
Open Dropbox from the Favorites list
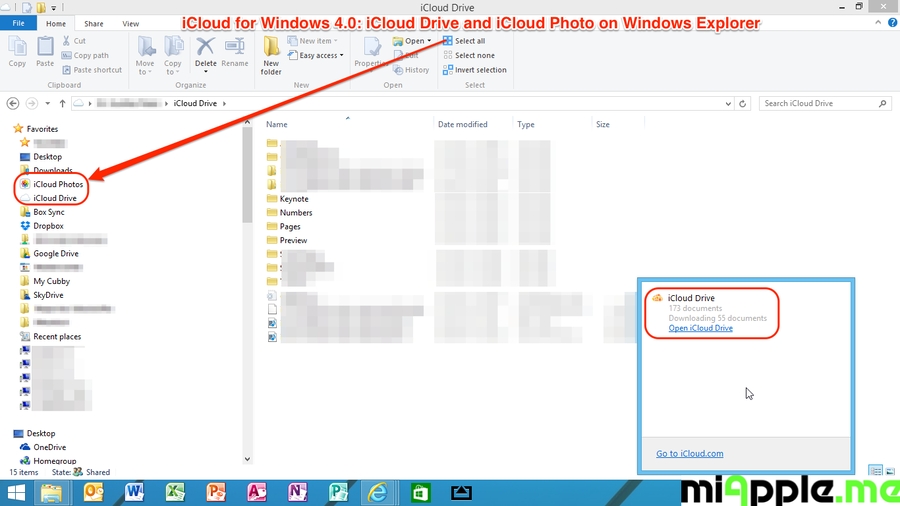[x=48, y=226]
